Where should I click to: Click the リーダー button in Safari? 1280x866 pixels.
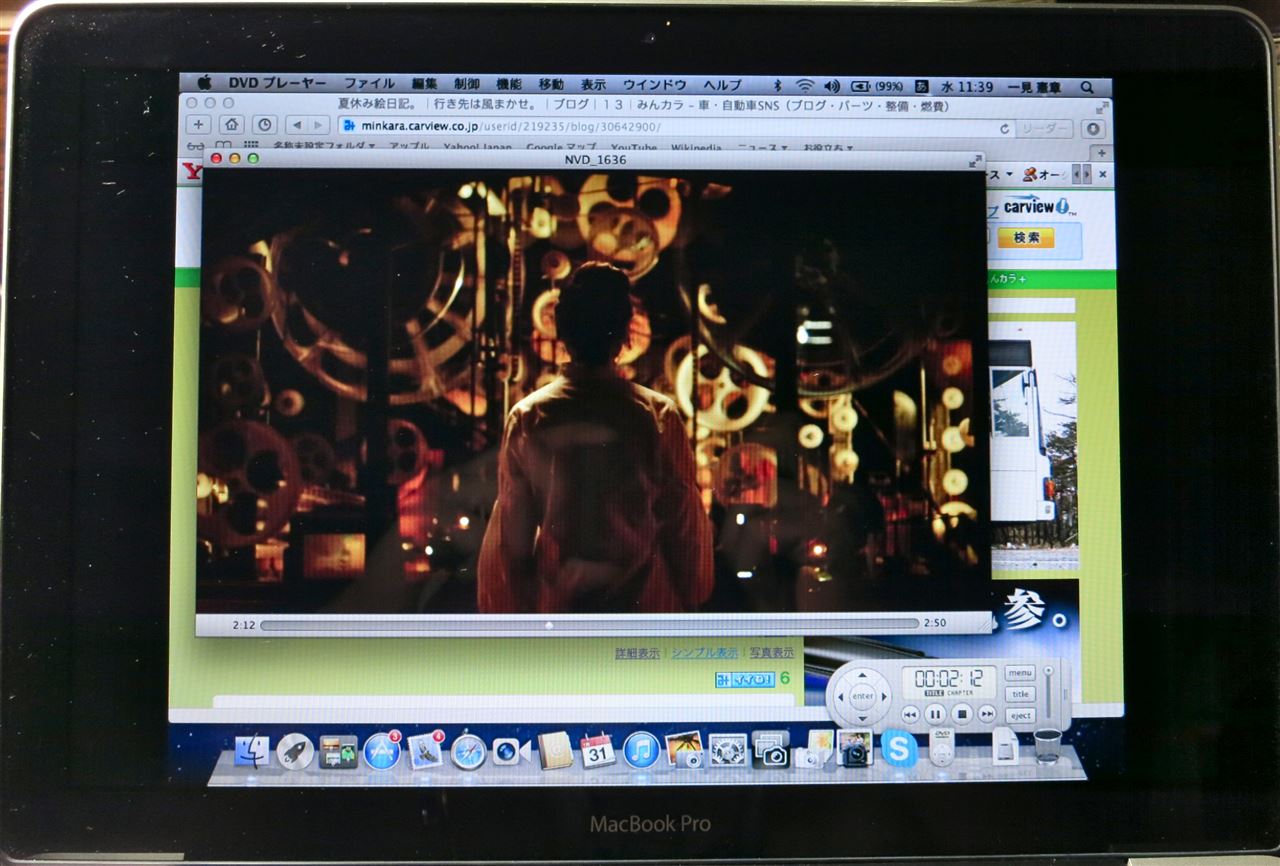pos(1044,129)
